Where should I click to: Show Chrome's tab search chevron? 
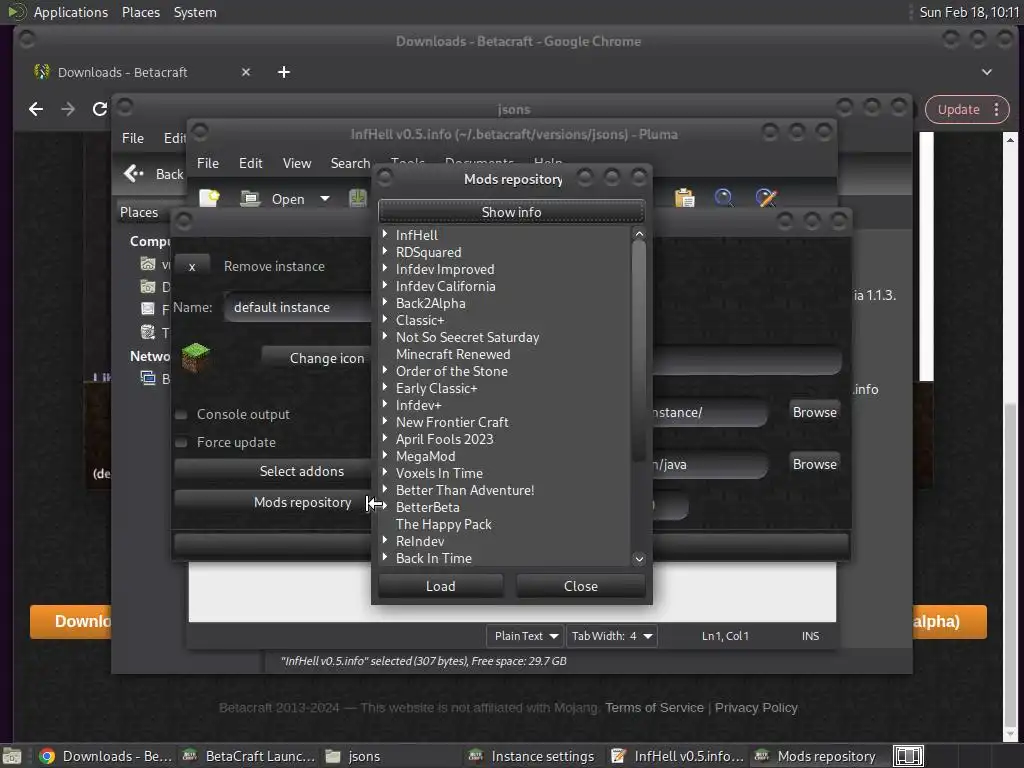click(987, 72)
